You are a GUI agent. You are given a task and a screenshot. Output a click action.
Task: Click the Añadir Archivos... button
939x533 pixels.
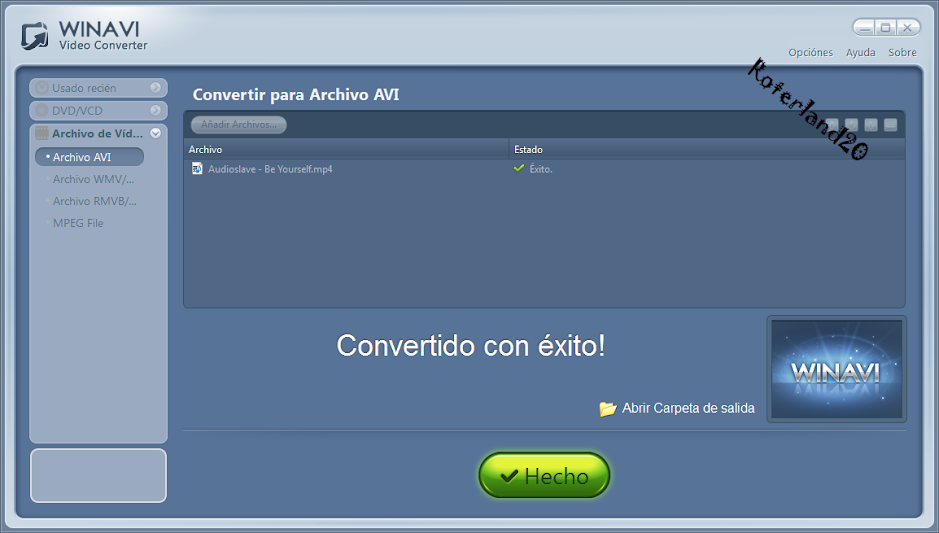click(238, 125)
